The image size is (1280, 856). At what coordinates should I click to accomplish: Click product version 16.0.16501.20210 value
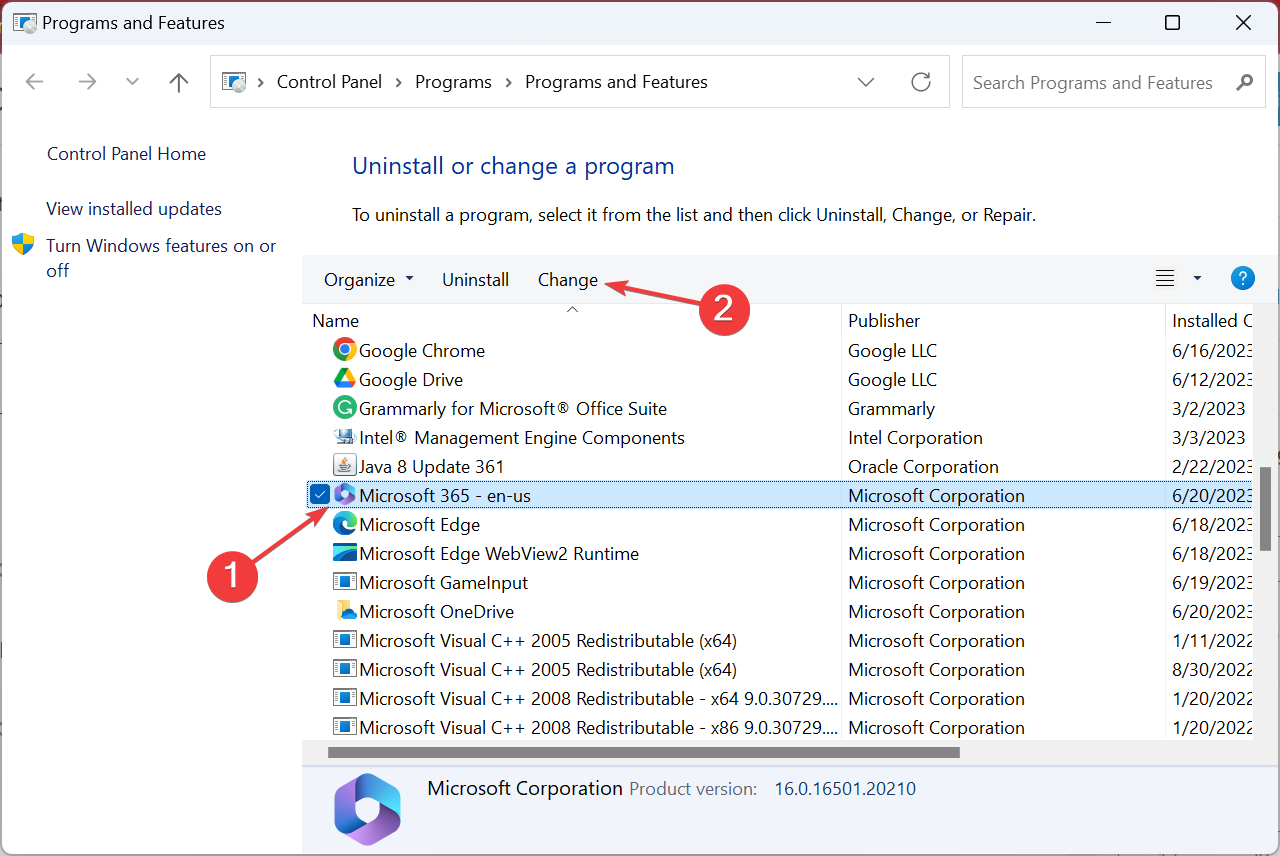point(845,789)
